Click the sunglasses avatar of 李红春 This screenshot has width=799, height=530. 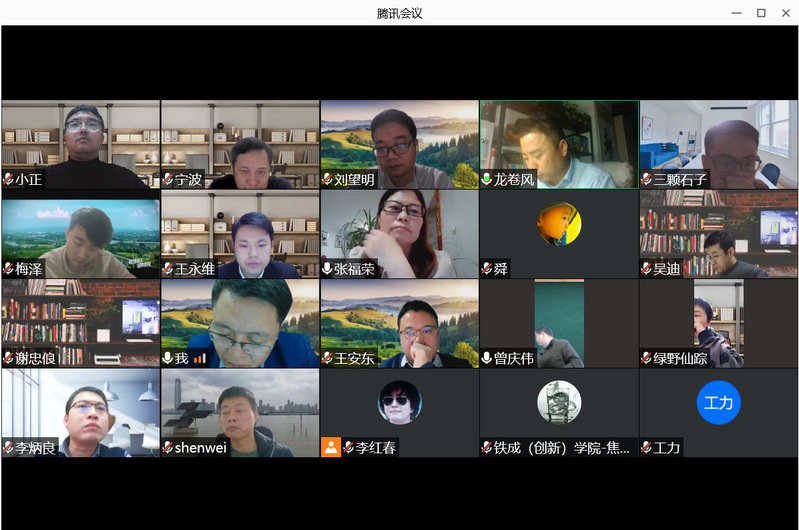399,402
